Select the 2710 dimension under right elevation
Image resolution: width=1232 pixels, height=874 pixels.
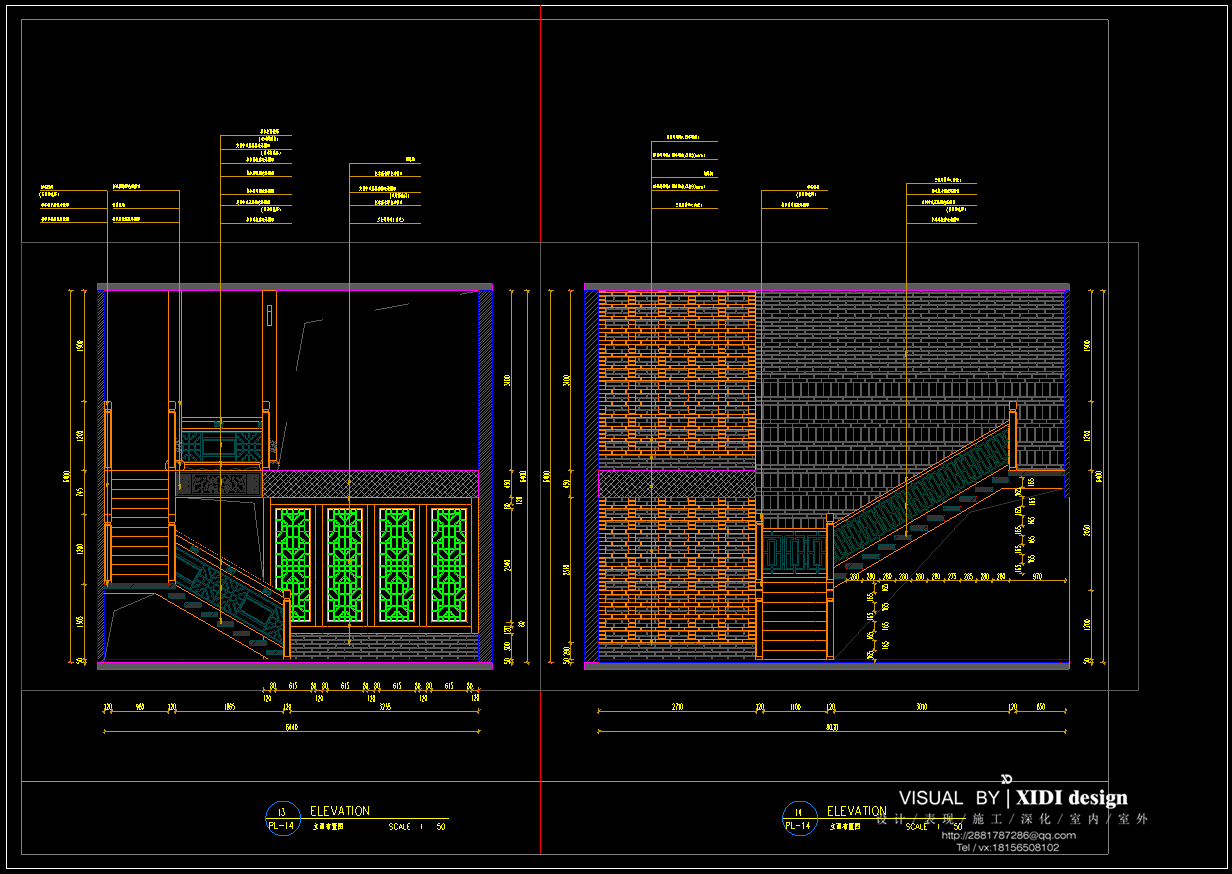677,707
